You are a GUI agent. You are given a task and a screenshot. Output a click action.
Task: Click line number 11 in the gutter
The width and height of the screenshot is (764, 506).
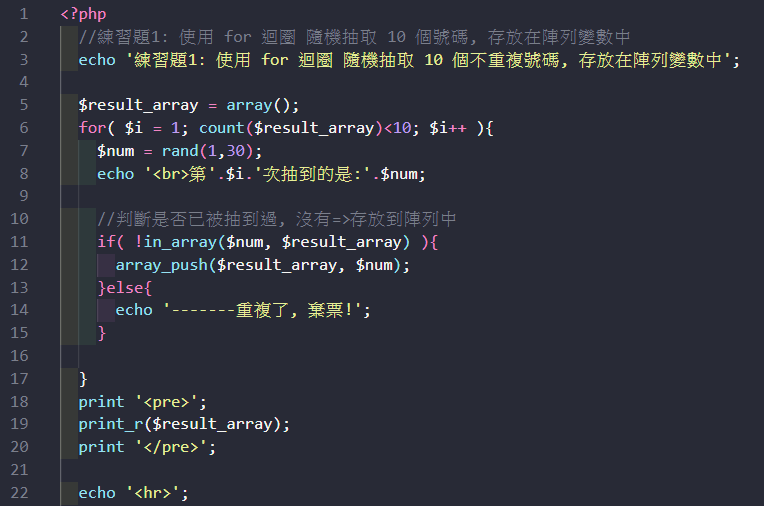click(20, 242)
